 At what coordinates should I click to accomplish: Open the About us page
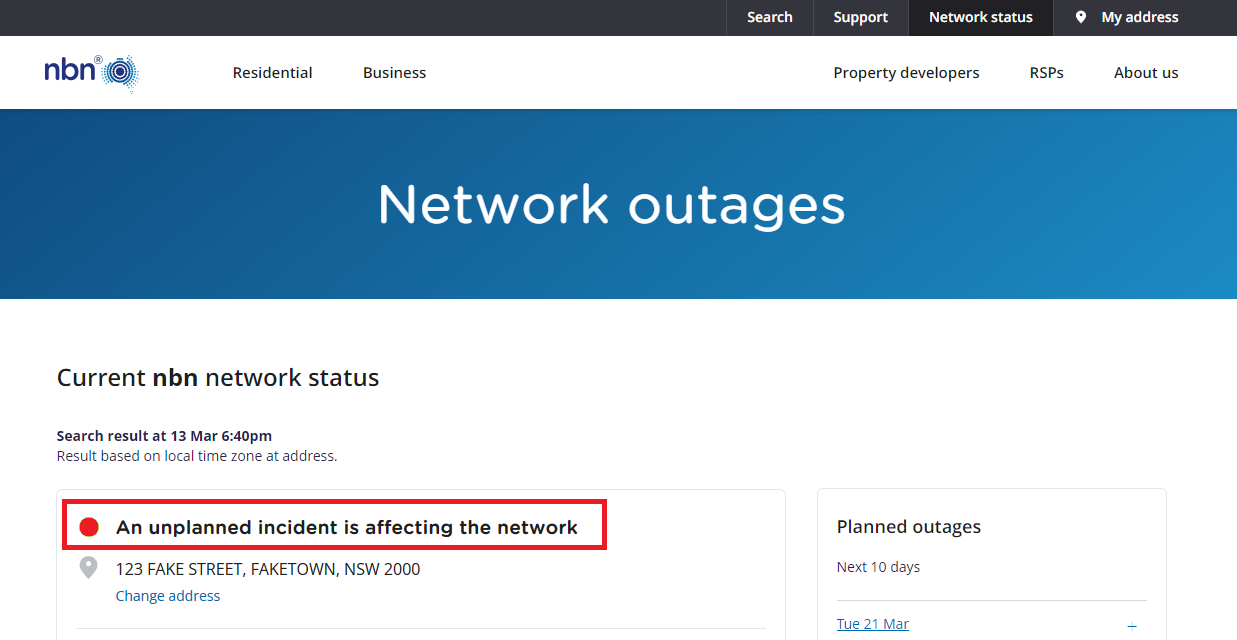[1145, 72]
